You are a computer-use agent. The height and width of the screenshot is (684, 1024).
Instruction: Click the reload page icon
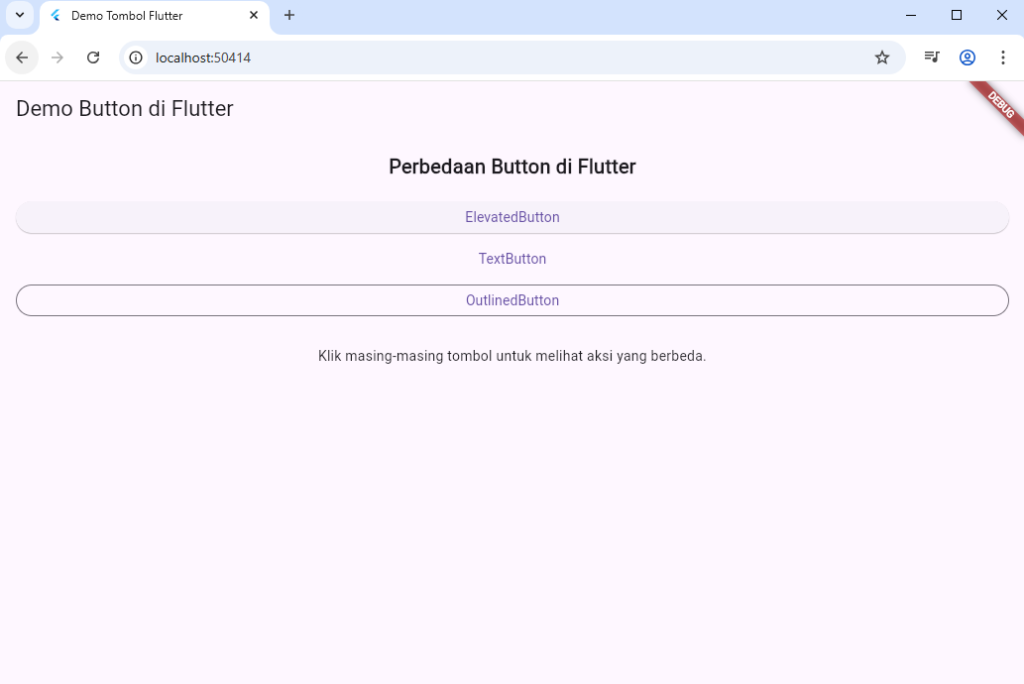click(x=93, y=57)
